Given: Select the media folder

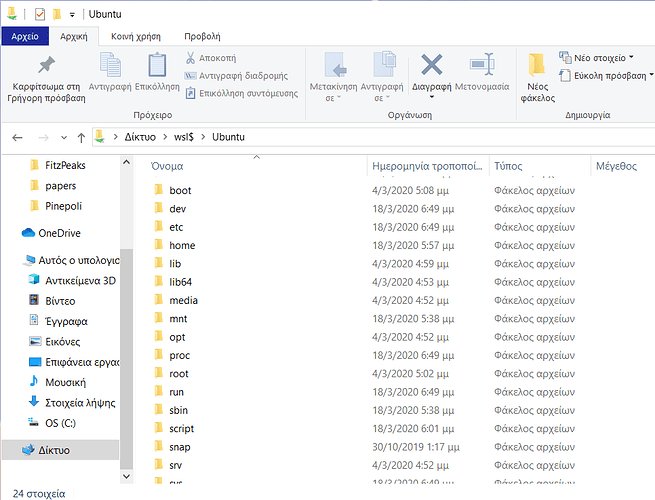Looking at the screenshot, I should coord(183,301).
